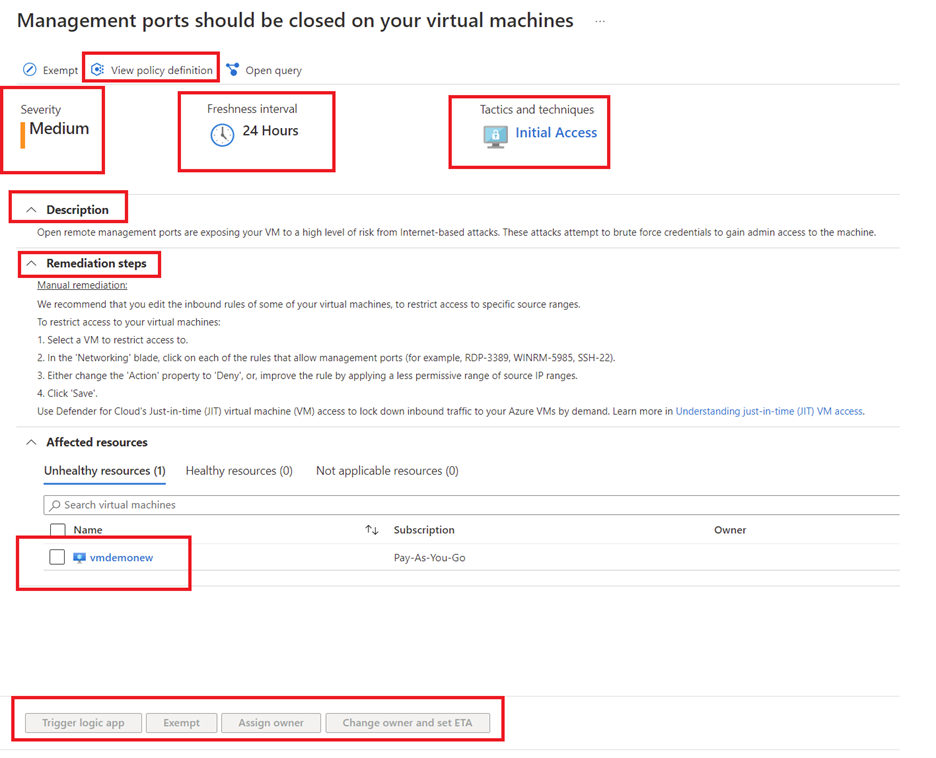
Task: Select the Unhealthy resources tab
Action: (x=104, y=471)
